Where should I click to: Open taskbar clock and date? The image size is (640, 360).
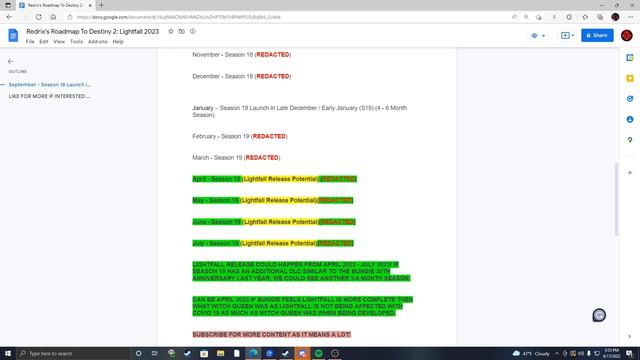(x=611, y=353)
